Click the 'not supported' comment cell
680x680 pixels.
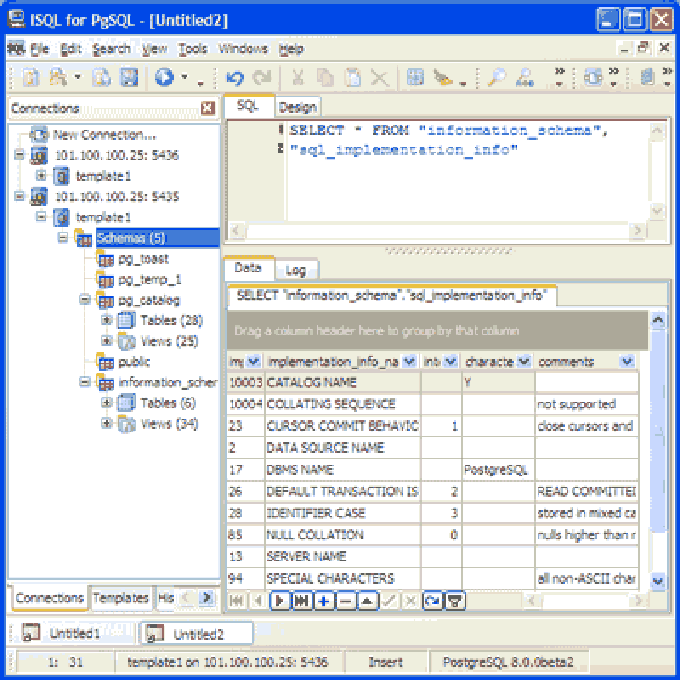coord(587,404)
